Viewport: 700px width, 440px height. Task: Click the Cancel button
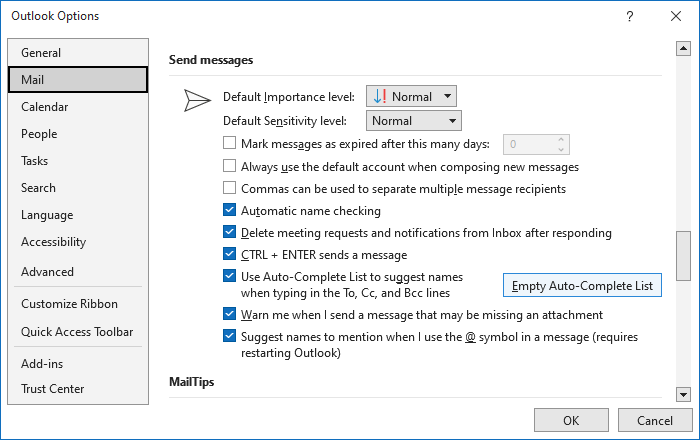[655, 420]
